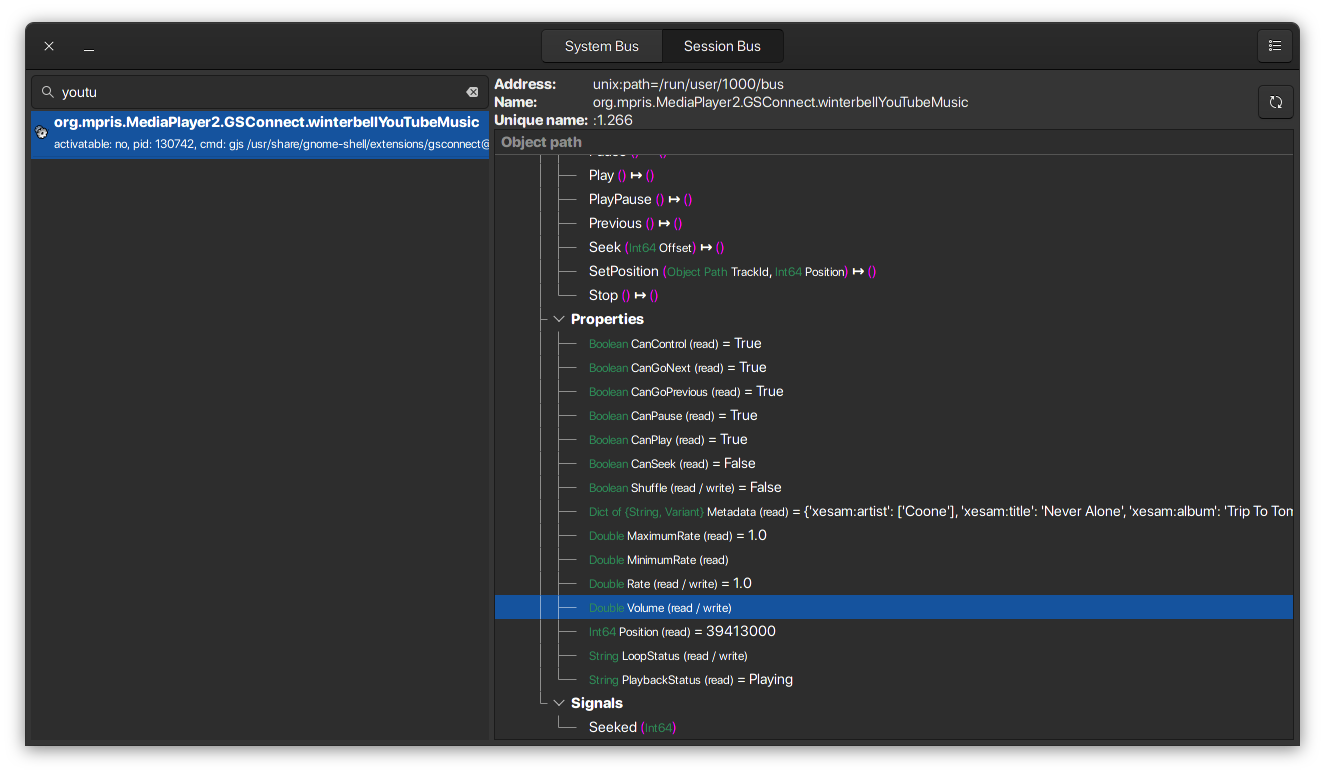Viewport: 1325px width, 774px height.
Task: Invoke the Play method
Action: pyautogui.click(x=601, y=175)
